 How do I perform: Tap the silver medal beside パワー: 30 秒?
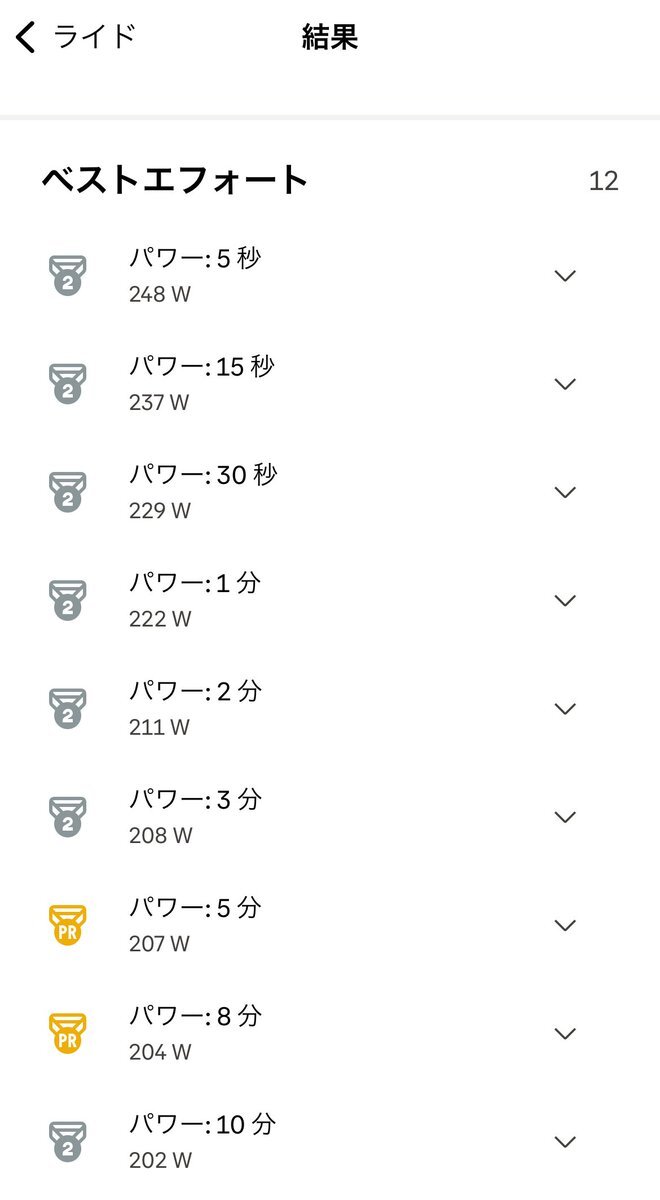coord(68,491)
